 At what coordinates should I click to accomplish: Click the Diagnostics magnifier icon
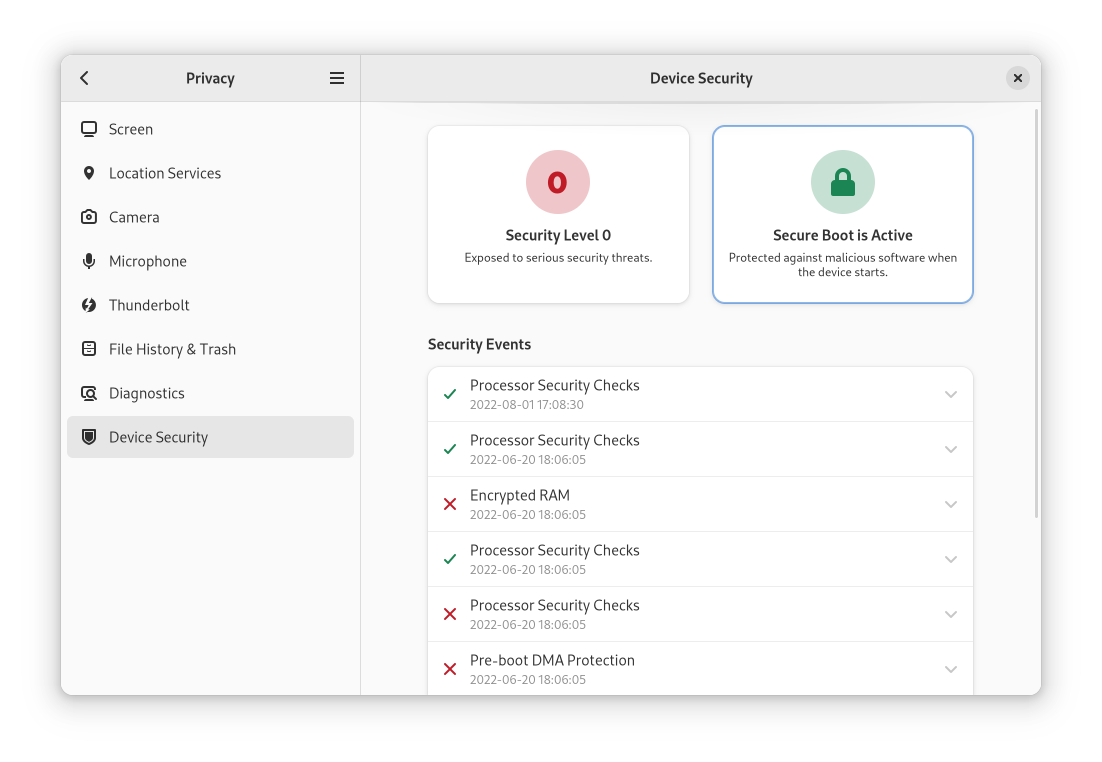89,393
